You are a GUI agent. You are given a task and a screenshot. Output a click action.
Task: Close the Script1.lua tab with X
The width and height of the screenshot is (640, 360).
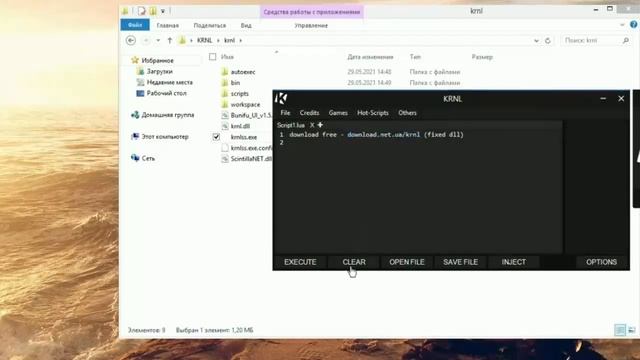pyautogui.click(x=312, y=125)
